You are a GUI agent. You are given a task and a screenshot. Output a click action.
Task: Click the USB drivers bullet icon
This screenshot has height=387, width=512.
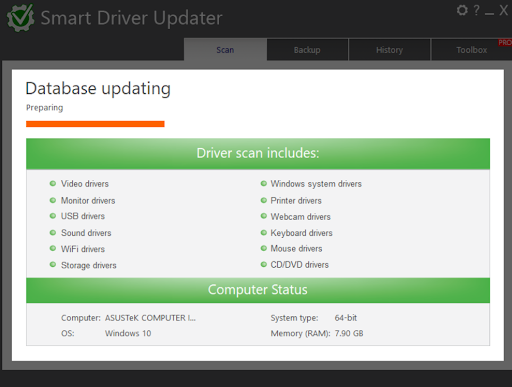pyautogui.click(x=53, y=216)
